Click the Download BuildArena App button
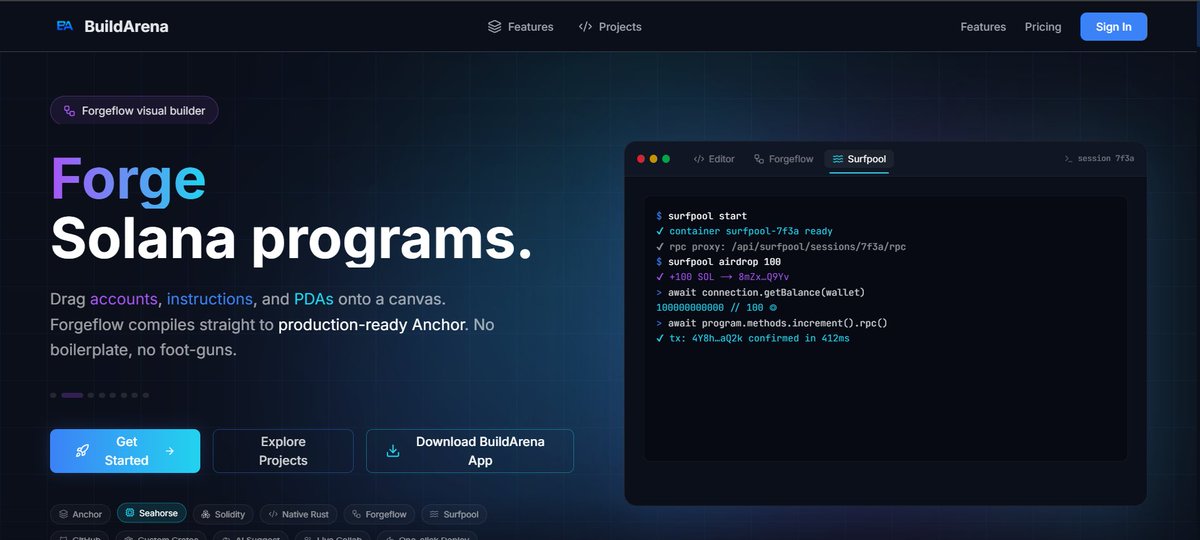 point(470,451)
